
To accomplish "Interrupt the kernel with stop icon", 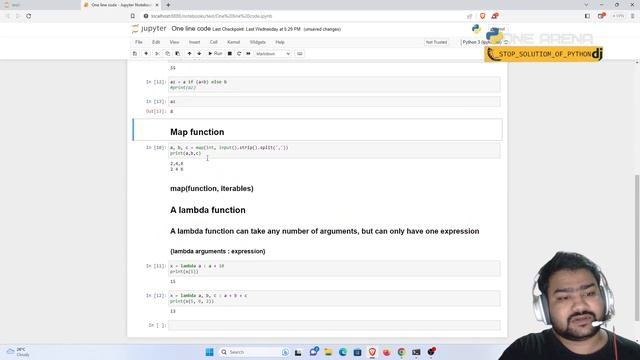I will [x=229, y=53].
